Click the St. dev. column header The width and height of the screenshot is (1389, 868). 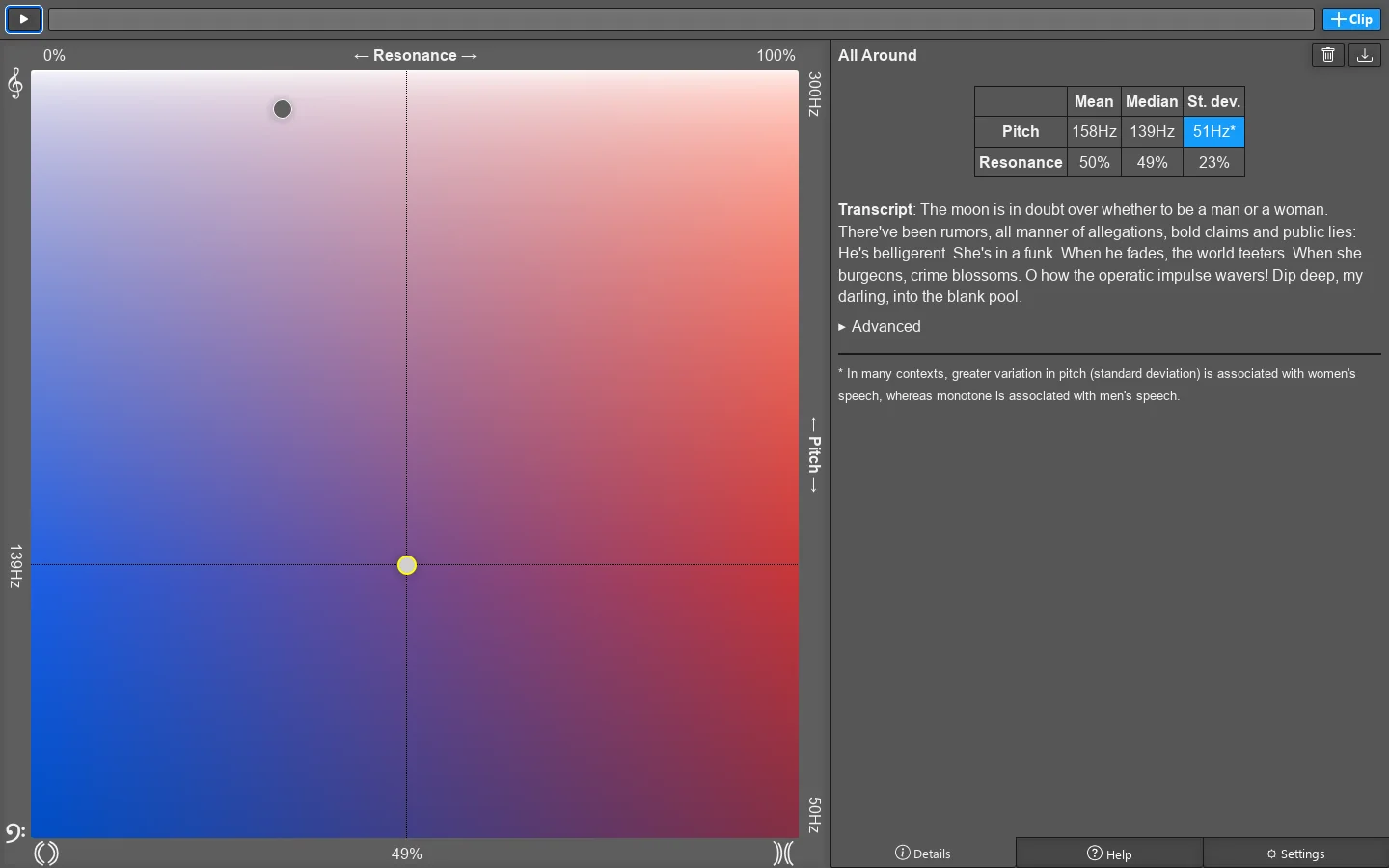tap(1213, 101)
